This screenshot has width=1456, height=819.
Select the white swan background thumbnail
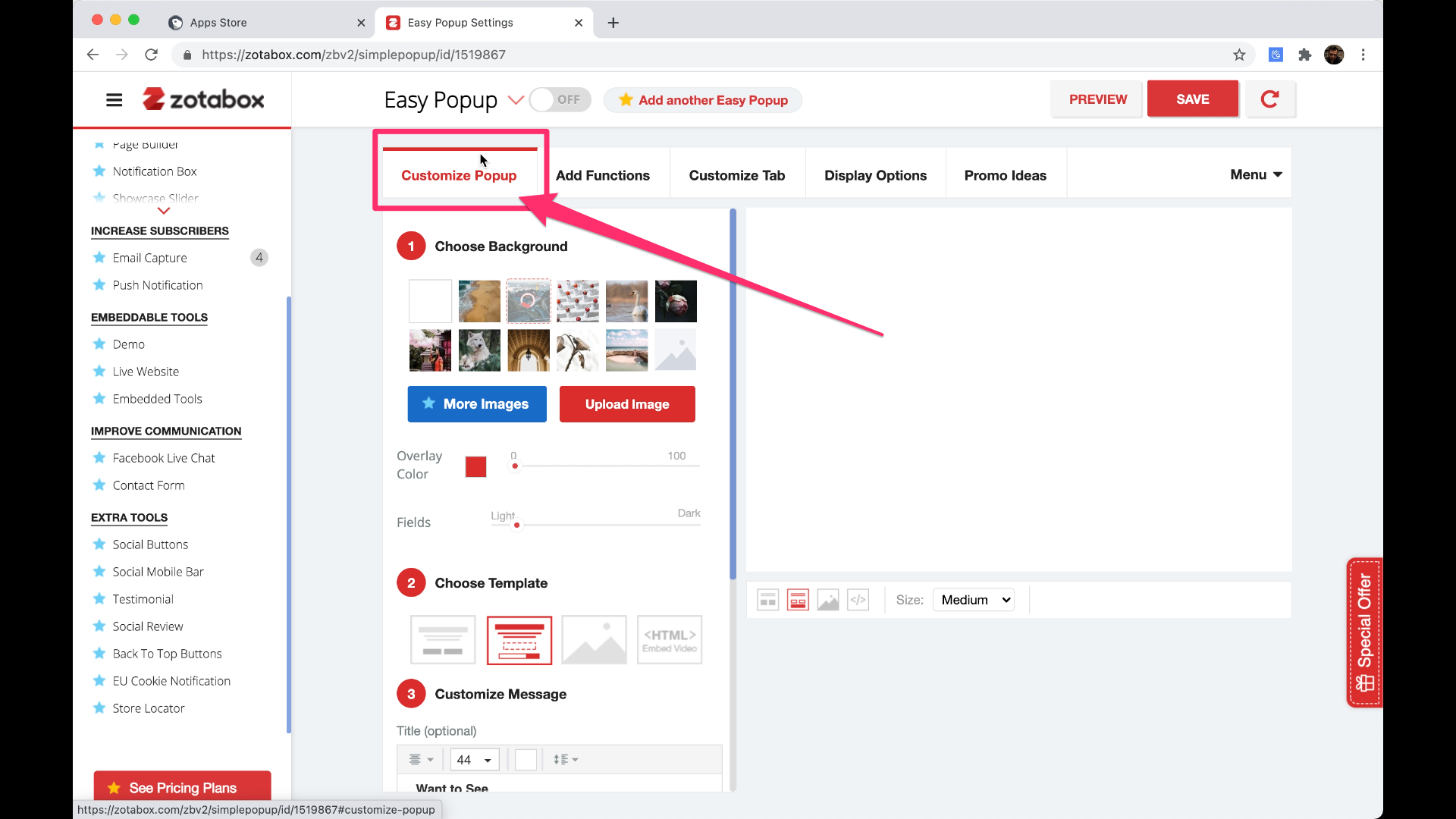point(626,301)
